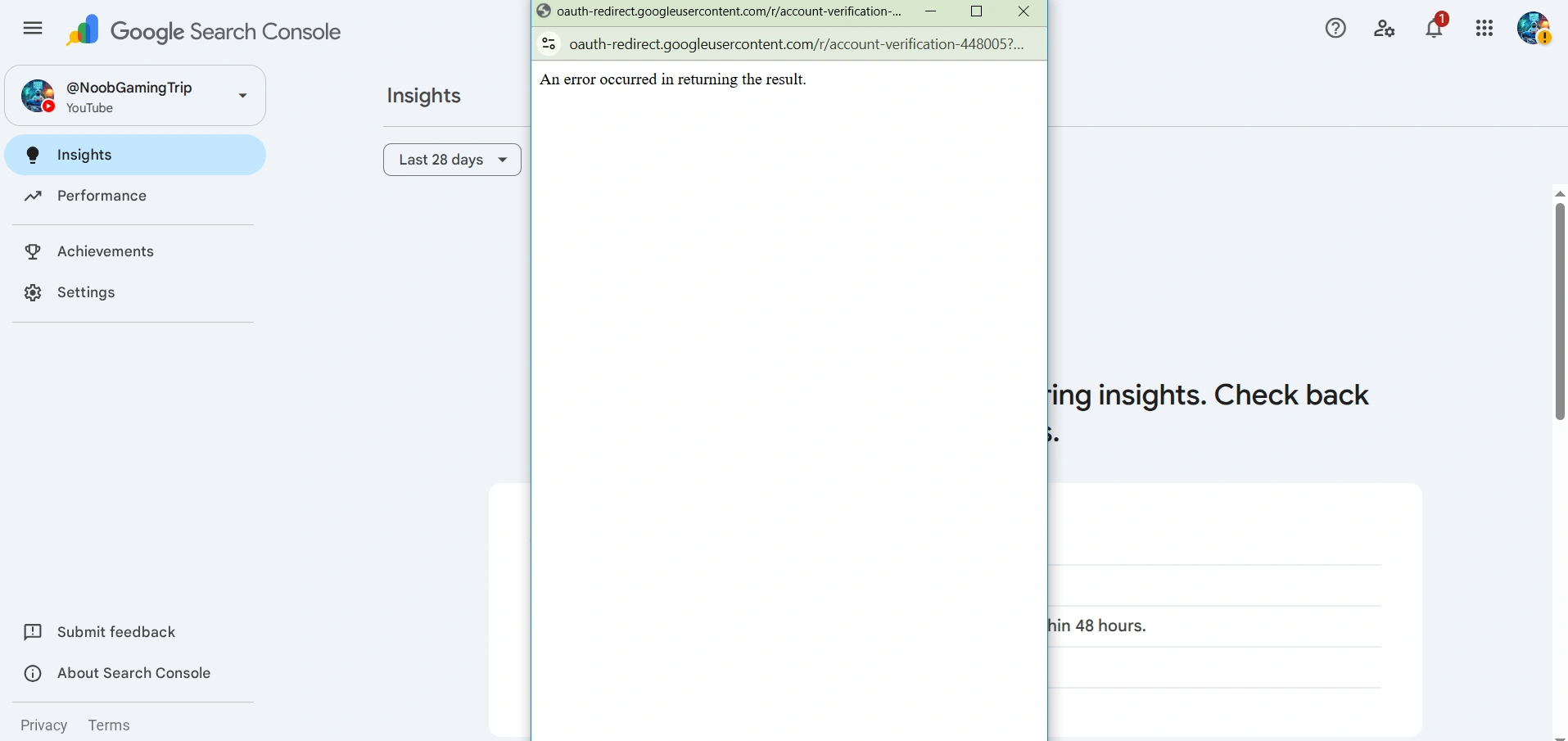
Task: Click the About info circle icon
Action: [33, 673]
